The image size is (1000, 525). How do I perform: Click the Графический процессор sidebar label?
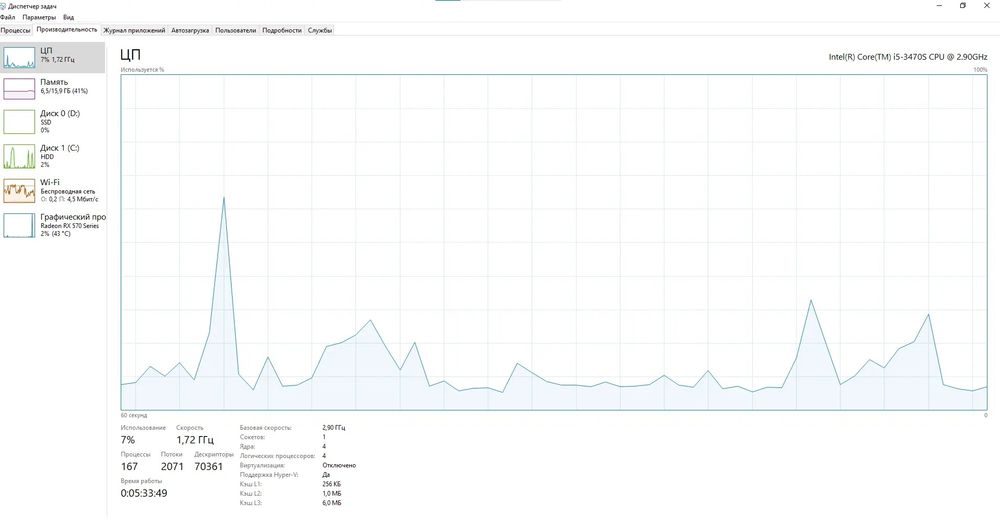coord(73,216)
